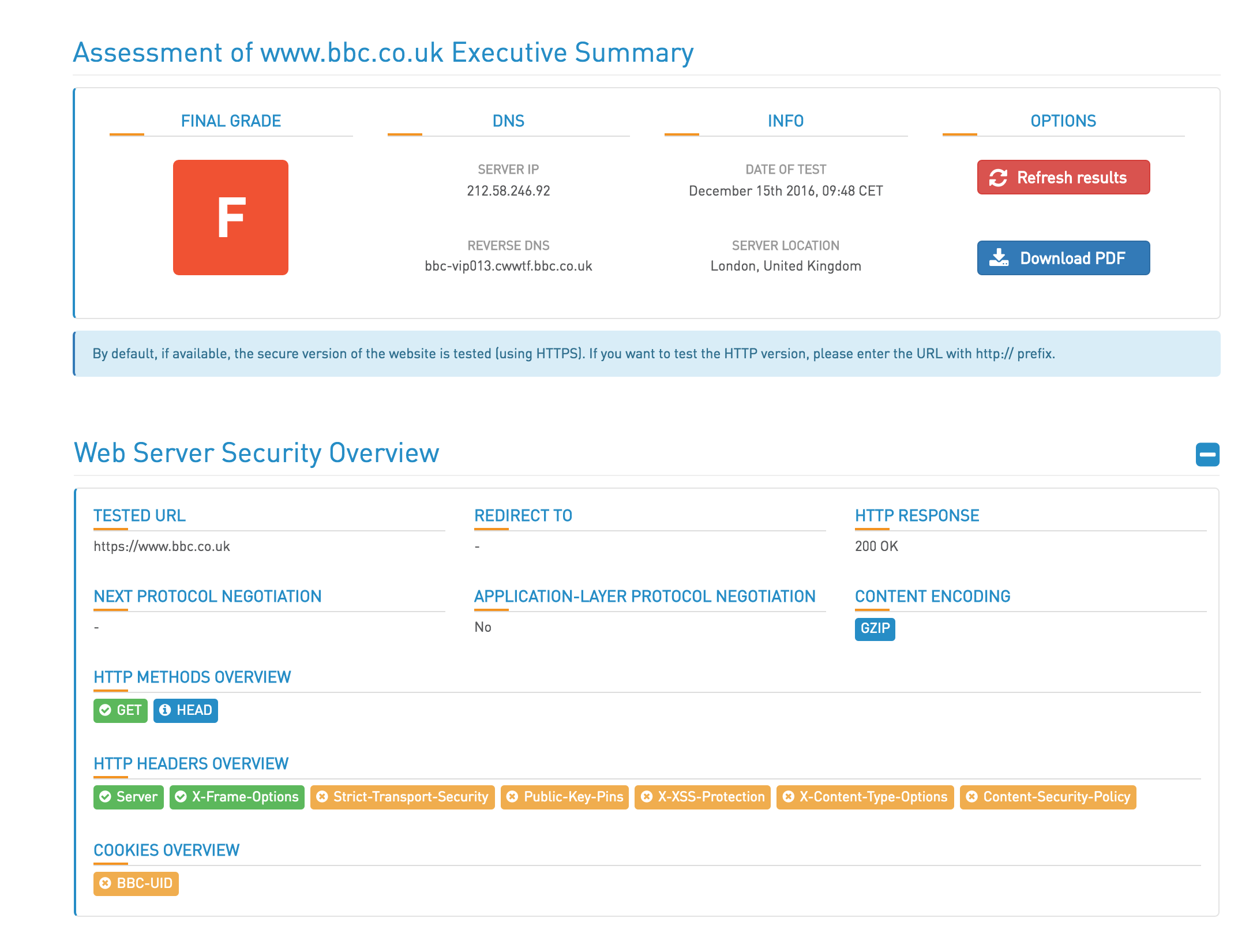Image resolution: width=1238 pixels, height=952 pixels.
Task: Click the info icon on HEAD badge
Action: pyautogui.click(x=165, y=710)
